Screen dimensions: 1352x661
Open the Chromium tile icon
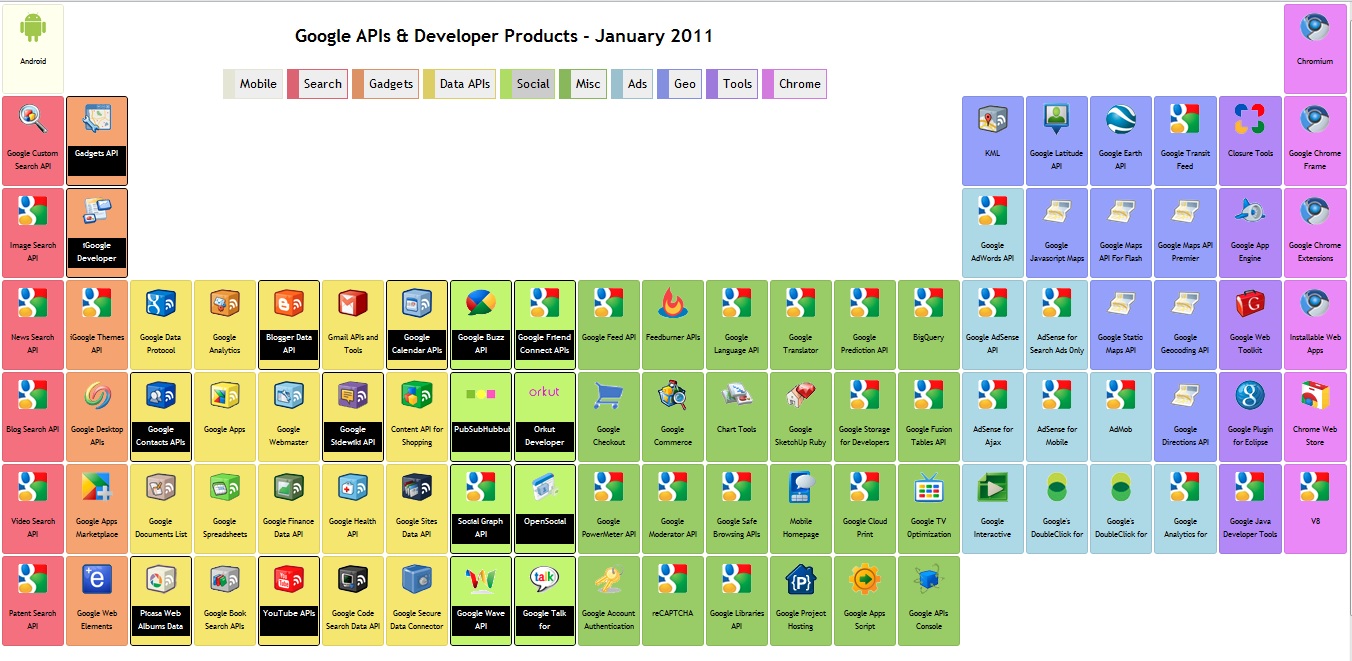[1314, 28]
